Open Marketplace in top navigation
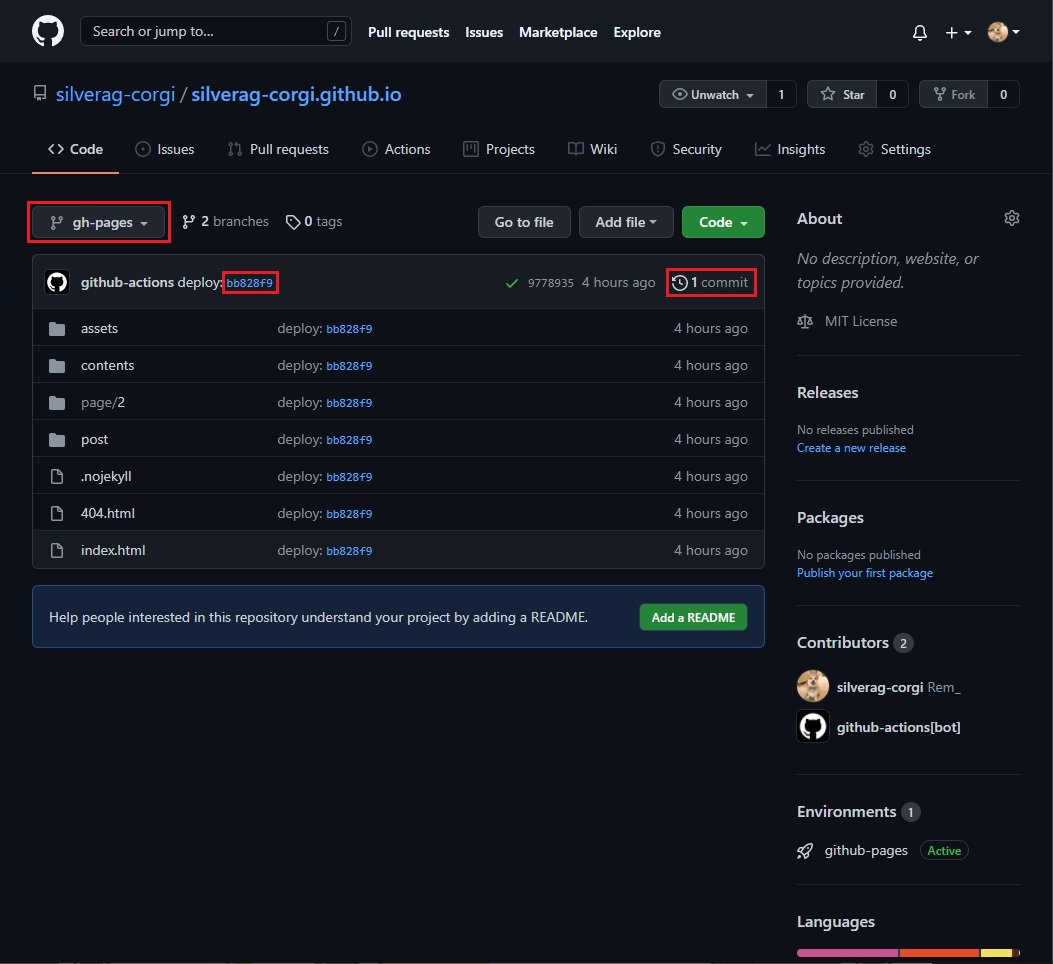 tap(557, 32)
